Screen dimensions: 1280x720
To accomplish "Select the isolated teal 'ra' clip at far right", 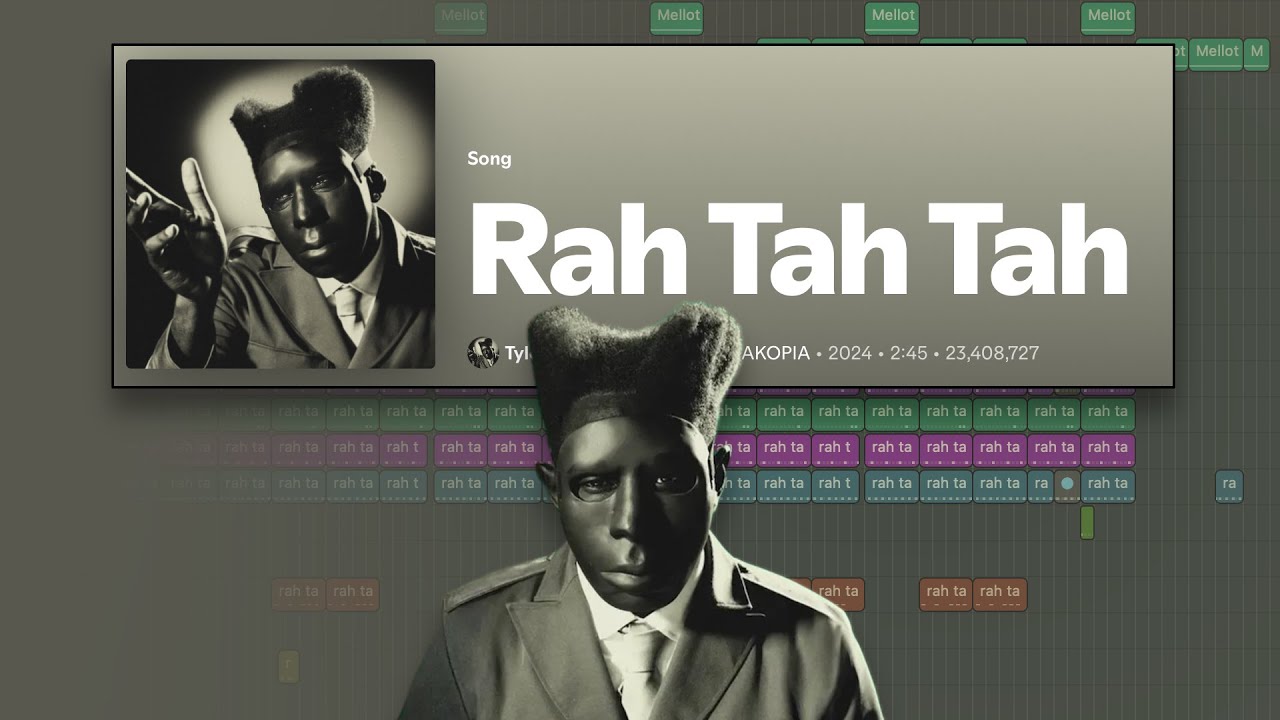I will pos(1229,485).
